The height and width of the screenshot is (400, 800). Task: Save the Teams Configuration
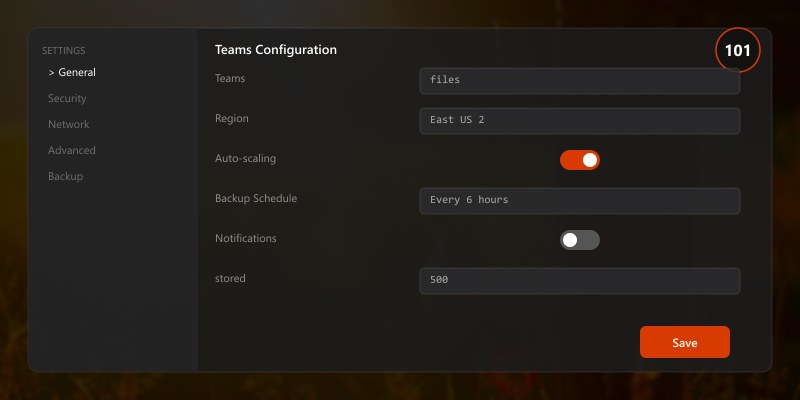pyautogui.click(x=685, y=342)
